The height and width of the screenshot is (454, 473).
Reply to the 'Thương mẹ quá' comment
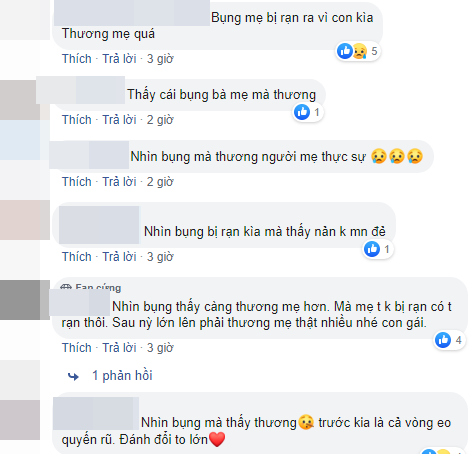[x=119, y=59]
